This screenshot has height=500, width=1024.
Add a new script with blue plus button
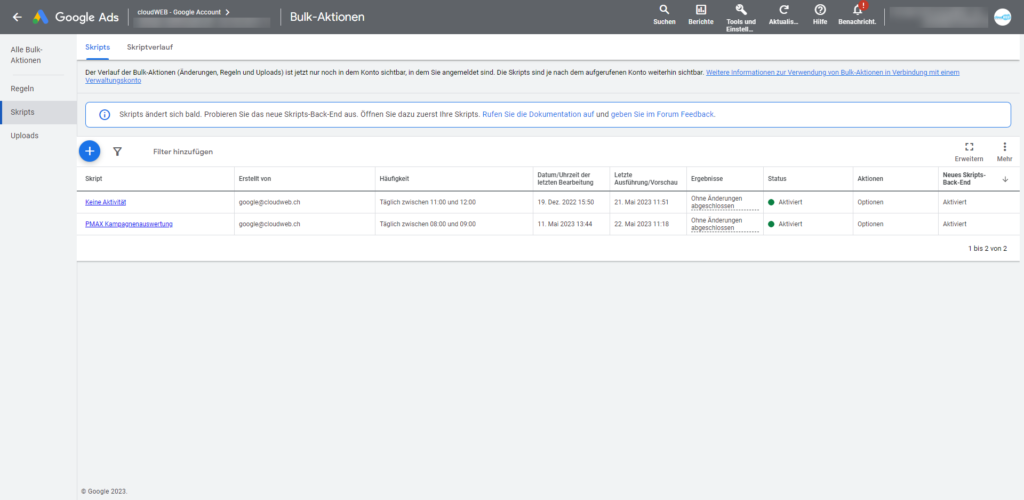pyautogui.click(x=89, y=151)
